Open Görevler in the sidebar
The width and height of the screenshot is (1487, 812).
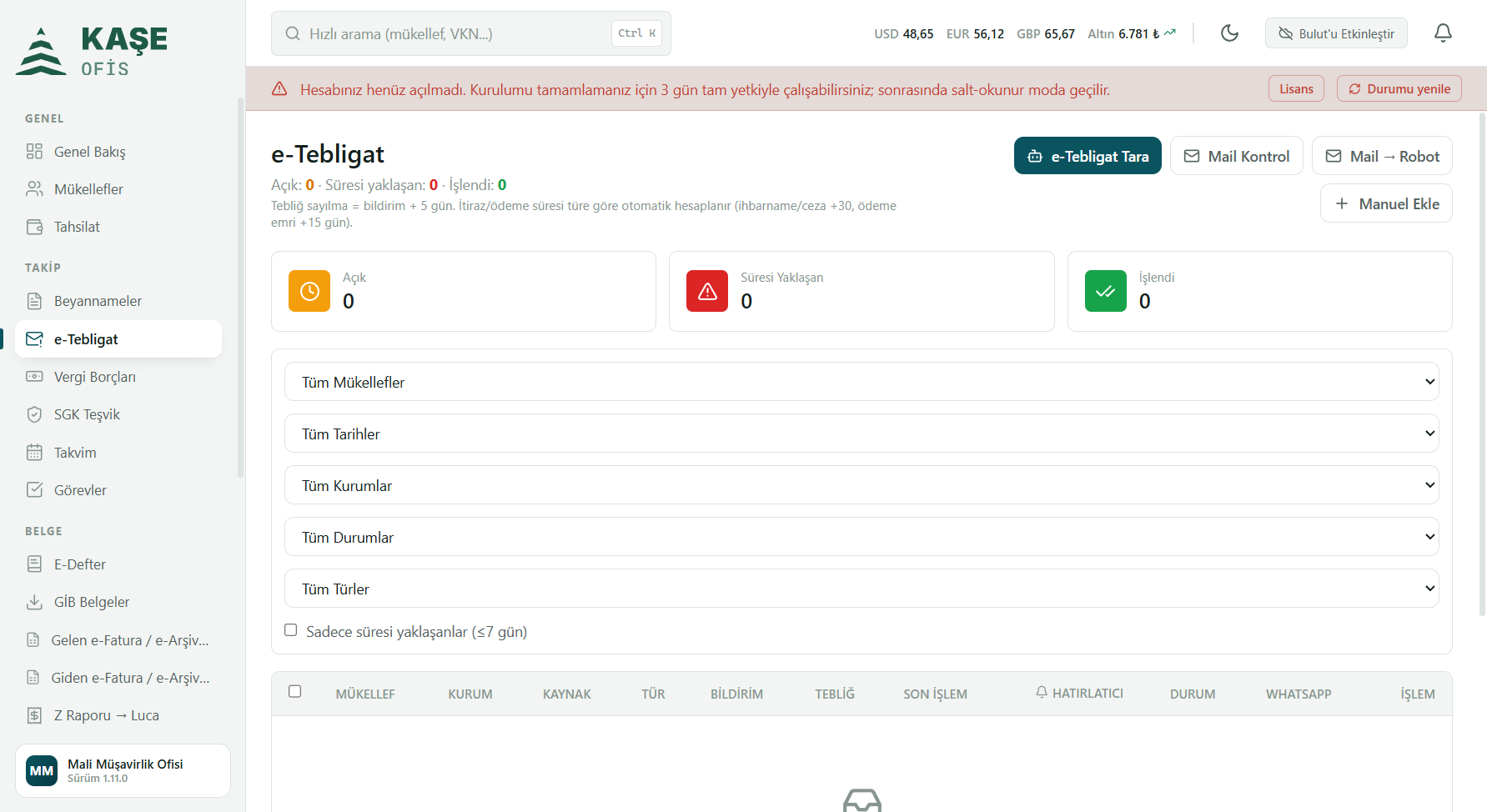118,490
